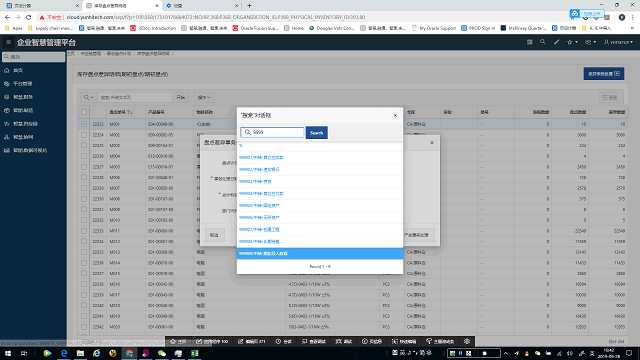Open Edit Page 371 in developer toolbar
The width and height of the screenshot is (640, 360).
(x=251, y=341)
